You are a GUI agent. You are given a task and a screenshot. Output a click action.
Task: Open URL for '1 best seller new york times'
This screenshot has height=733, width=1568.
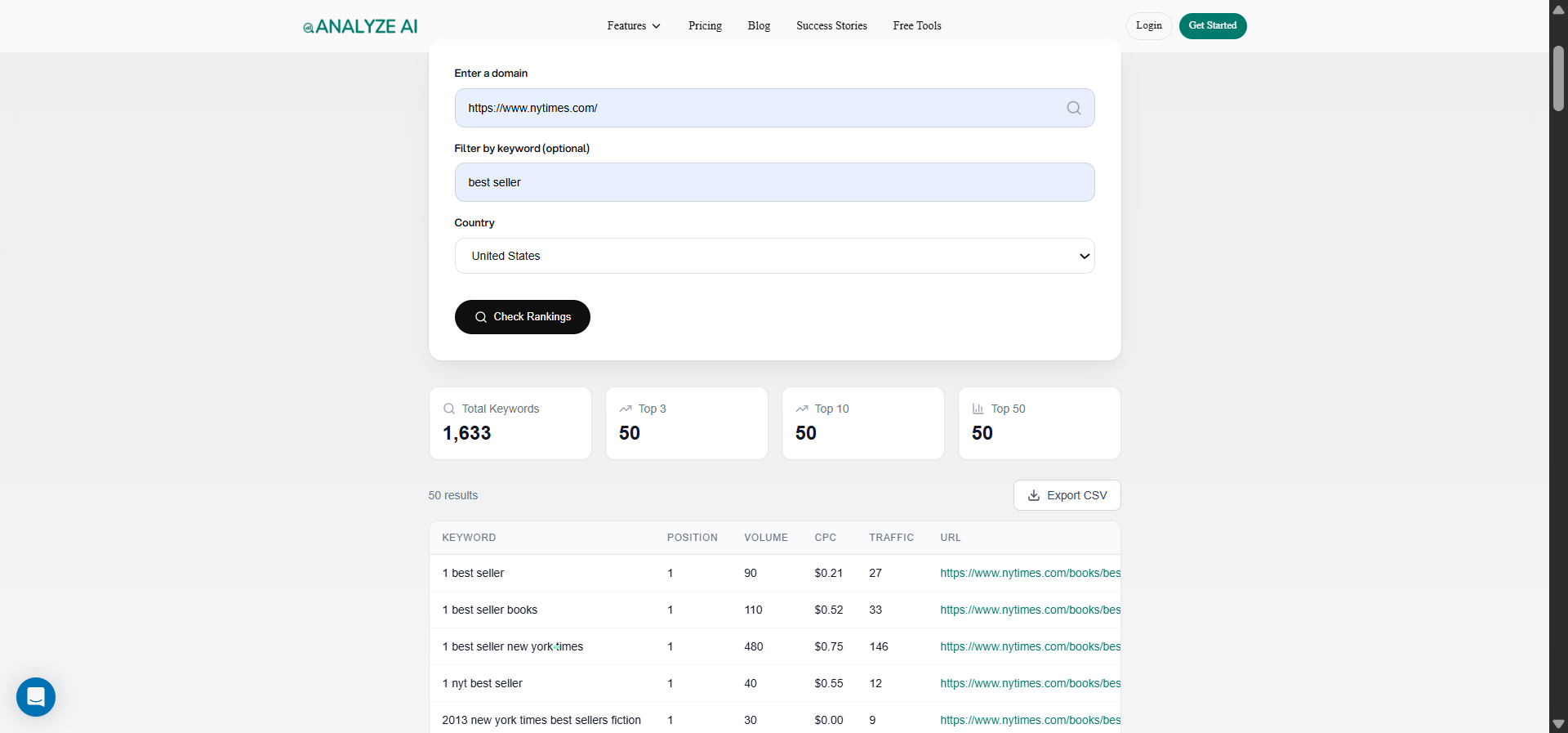point(1030,646)
